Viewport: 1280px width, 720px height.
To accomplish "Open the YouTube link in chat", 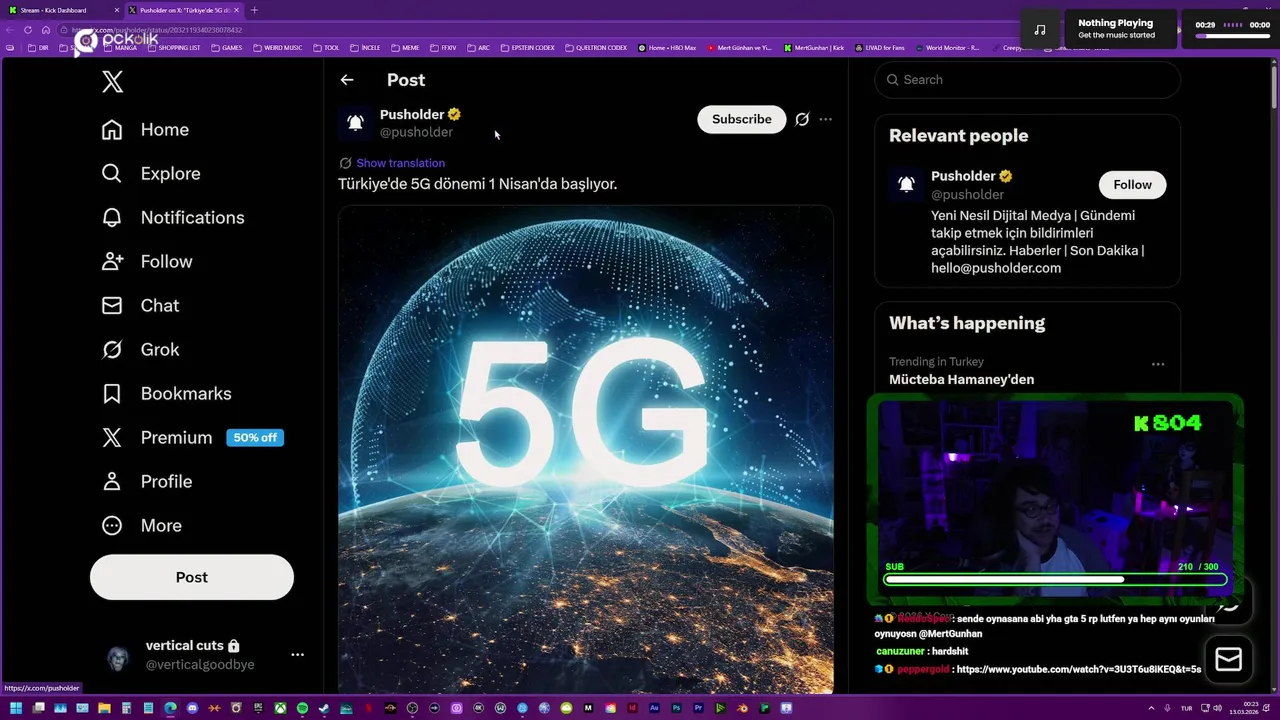I will click(x=1079, y=669).
